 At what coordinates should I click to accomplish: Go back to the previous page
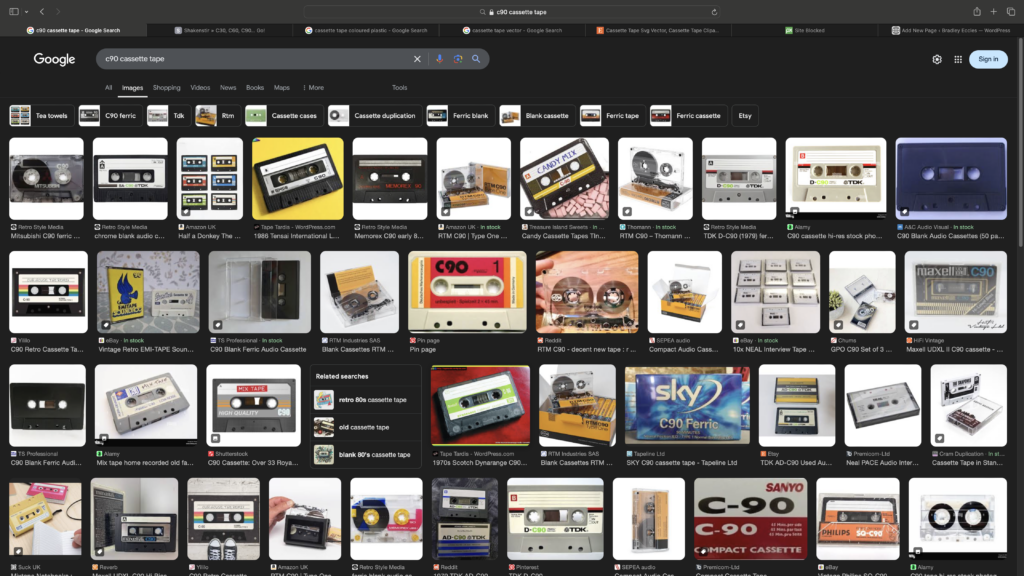(42, 12)
